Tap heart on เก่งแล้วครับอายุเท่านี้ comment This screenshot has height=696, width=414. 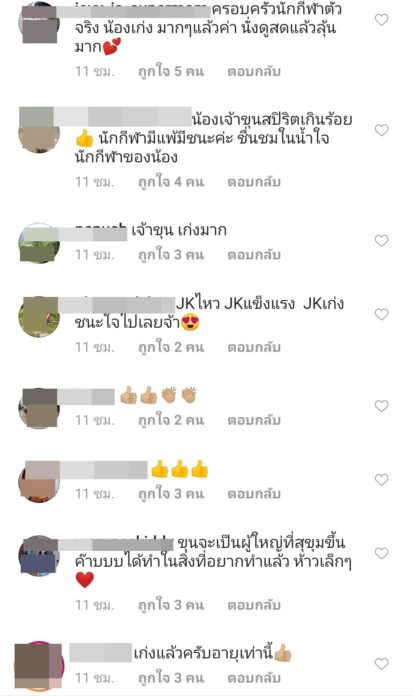coord(381,664)
